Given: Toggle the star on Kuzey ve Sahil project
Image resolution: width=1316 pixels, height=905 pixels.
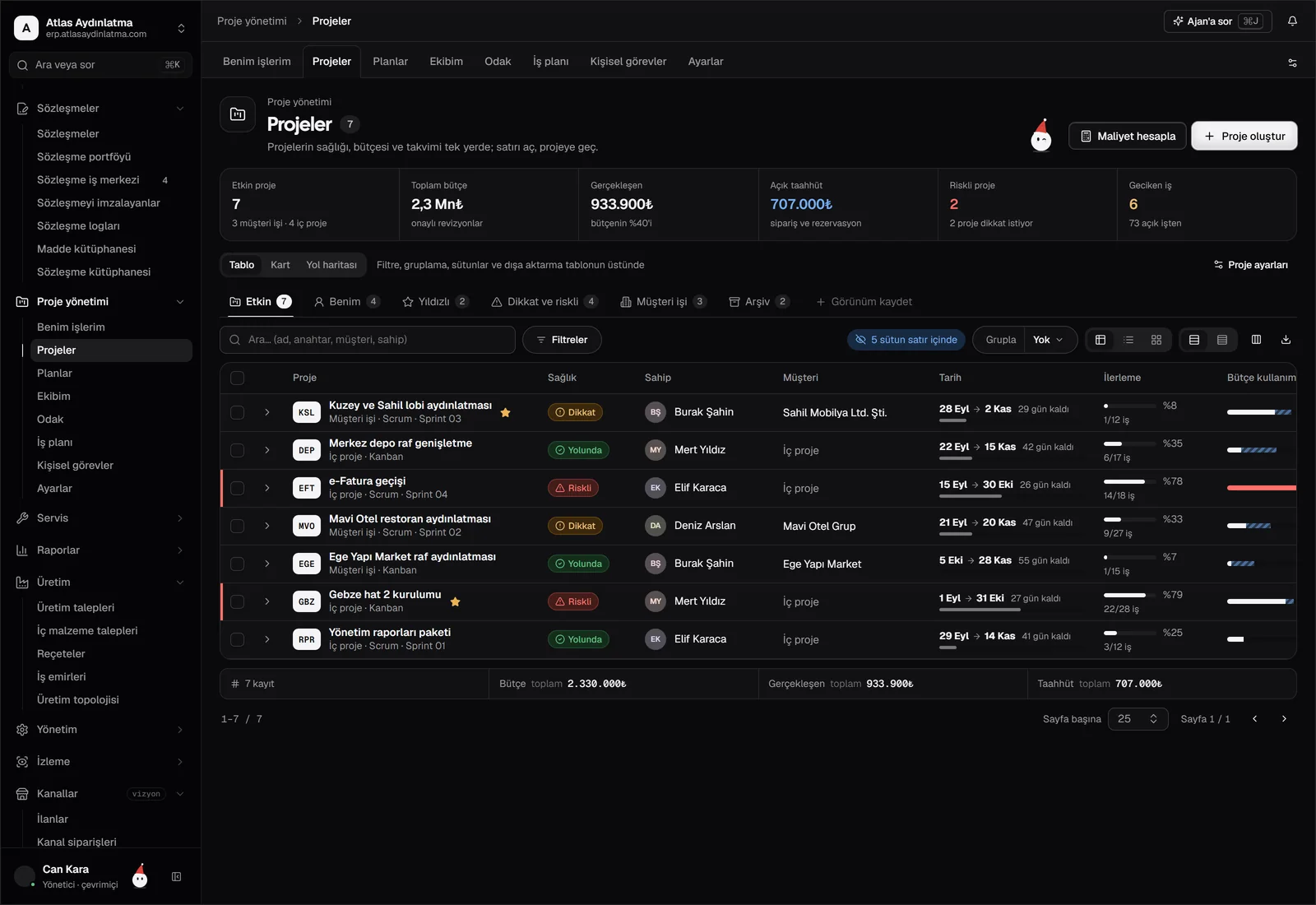Looking at the screenshot, I should (x=505, y=413).
